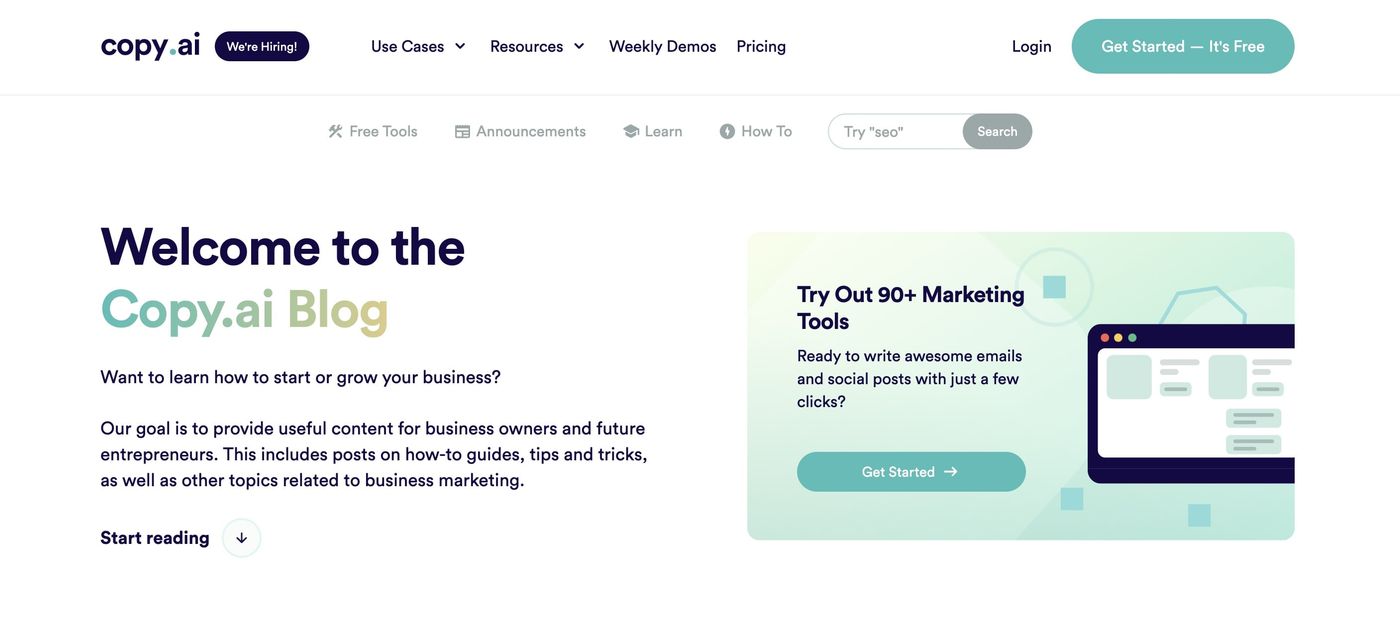Select the Announcements category tab
This screenshot has width=1400, height=631.
520,131
